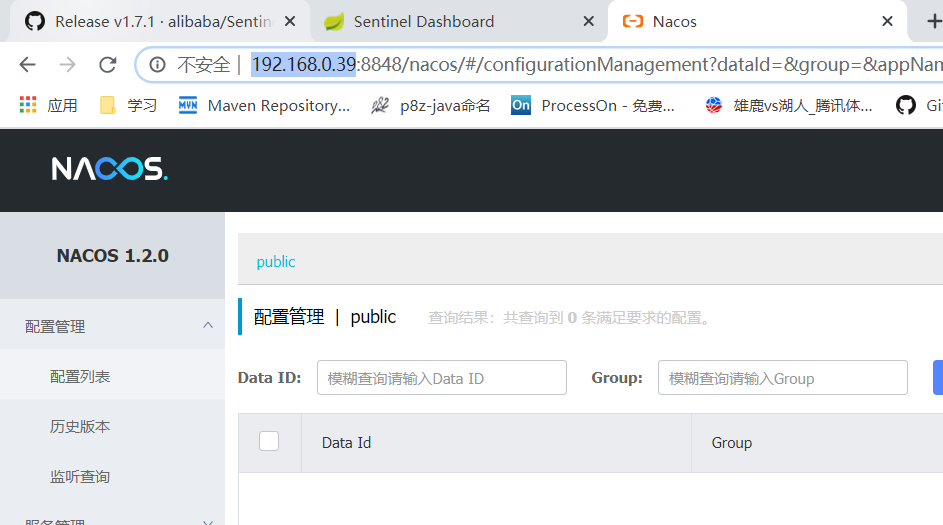Select the public namespace link
This screenshot has width=943, height=525.
coord(276,262)
